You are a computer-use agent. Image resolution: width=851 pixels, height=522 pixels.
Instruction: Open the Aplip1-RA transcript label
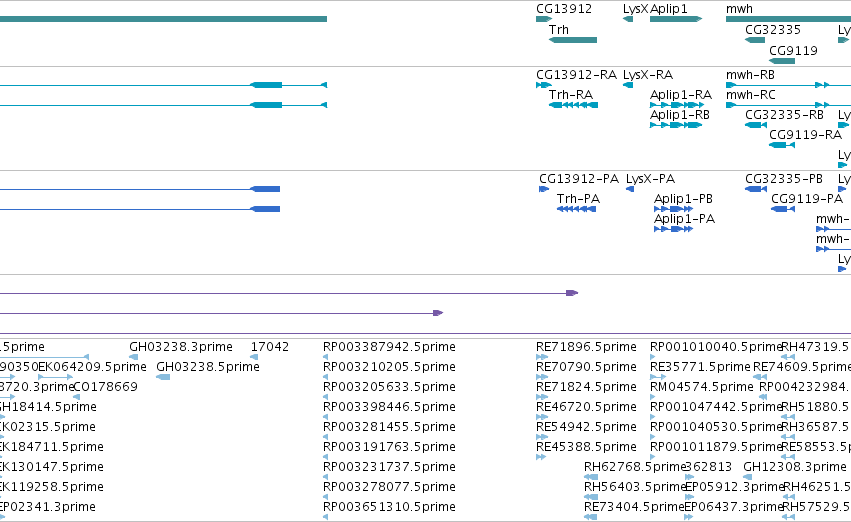click(x=681, y=95)
